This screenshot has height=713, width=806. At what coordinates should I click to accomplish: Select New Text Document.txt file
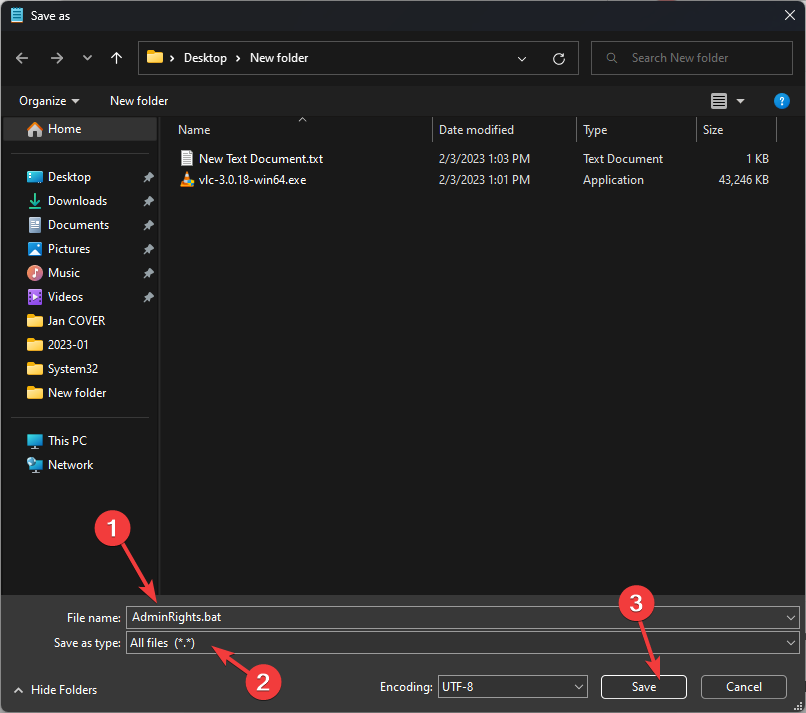pos(261,159)
